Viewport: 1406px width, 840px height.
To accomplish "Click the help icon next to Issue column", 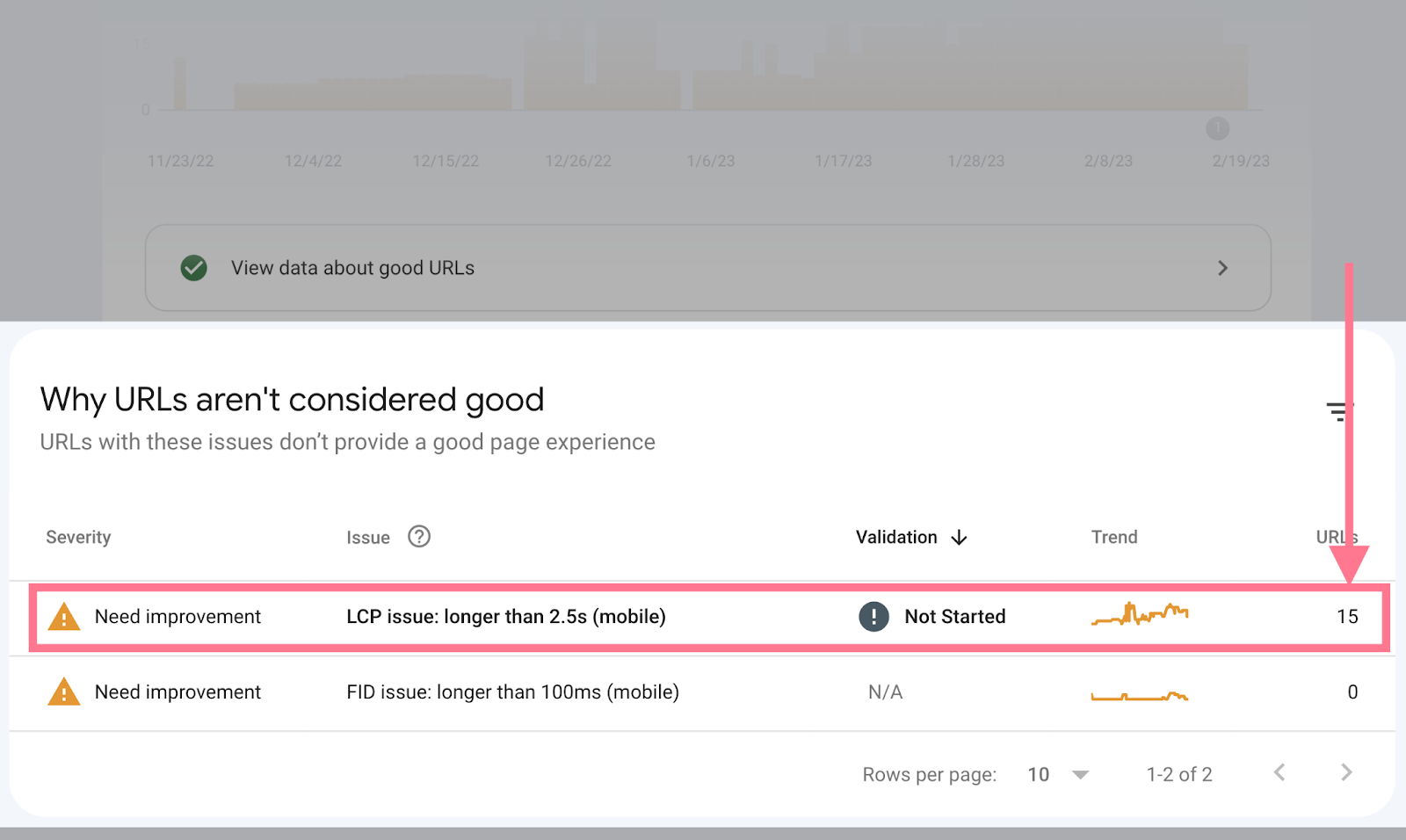I will [x=419, y=537].
